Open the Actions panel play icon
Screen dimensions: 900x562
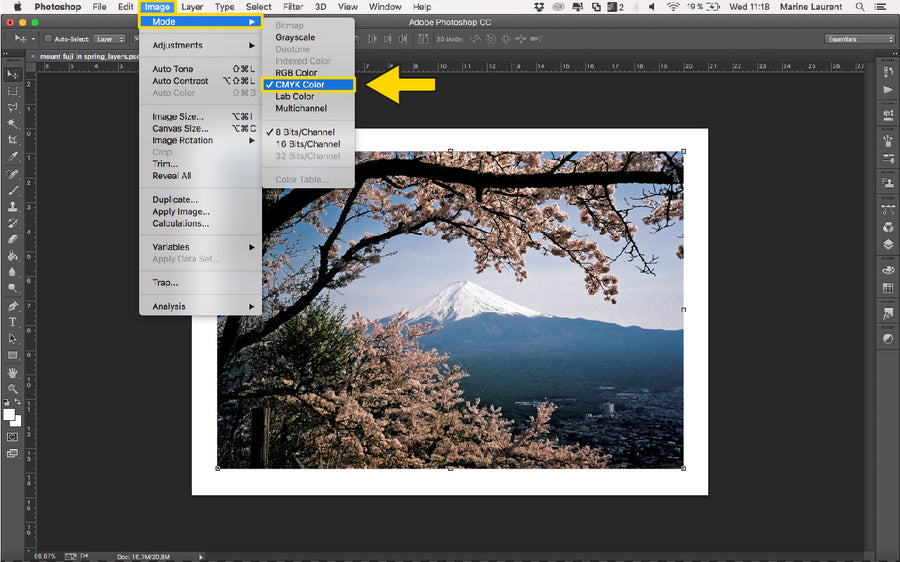tap(888, 90)
